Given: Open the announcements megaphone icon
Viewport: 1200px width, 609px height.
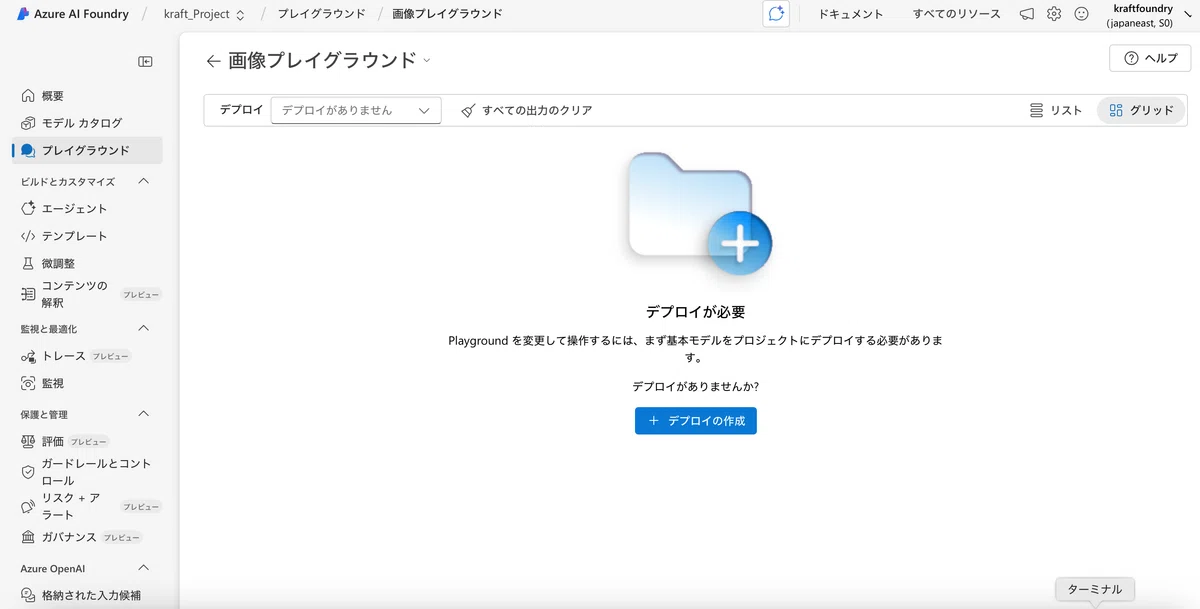Looking at the screenshot, I should (1027, 14).
